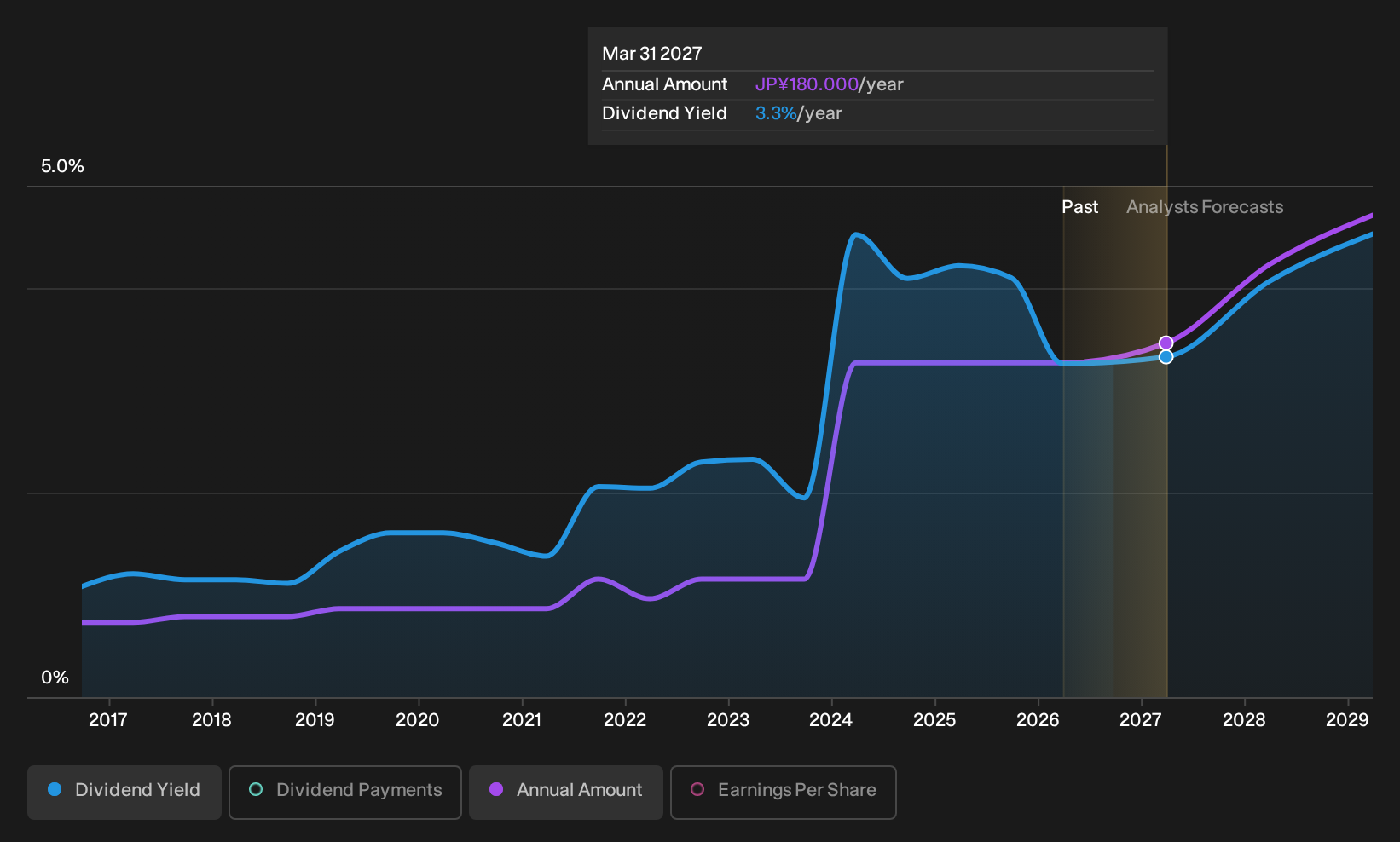The width and height of the screenshot is (1400, 842).
Task: Click the Analysts Forecasts label
Action: point(1205,207)
